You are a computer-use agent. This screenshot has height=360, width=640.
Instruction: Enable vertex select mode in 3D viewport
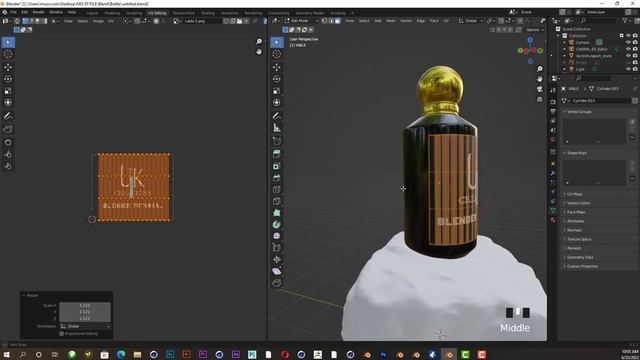325,21
